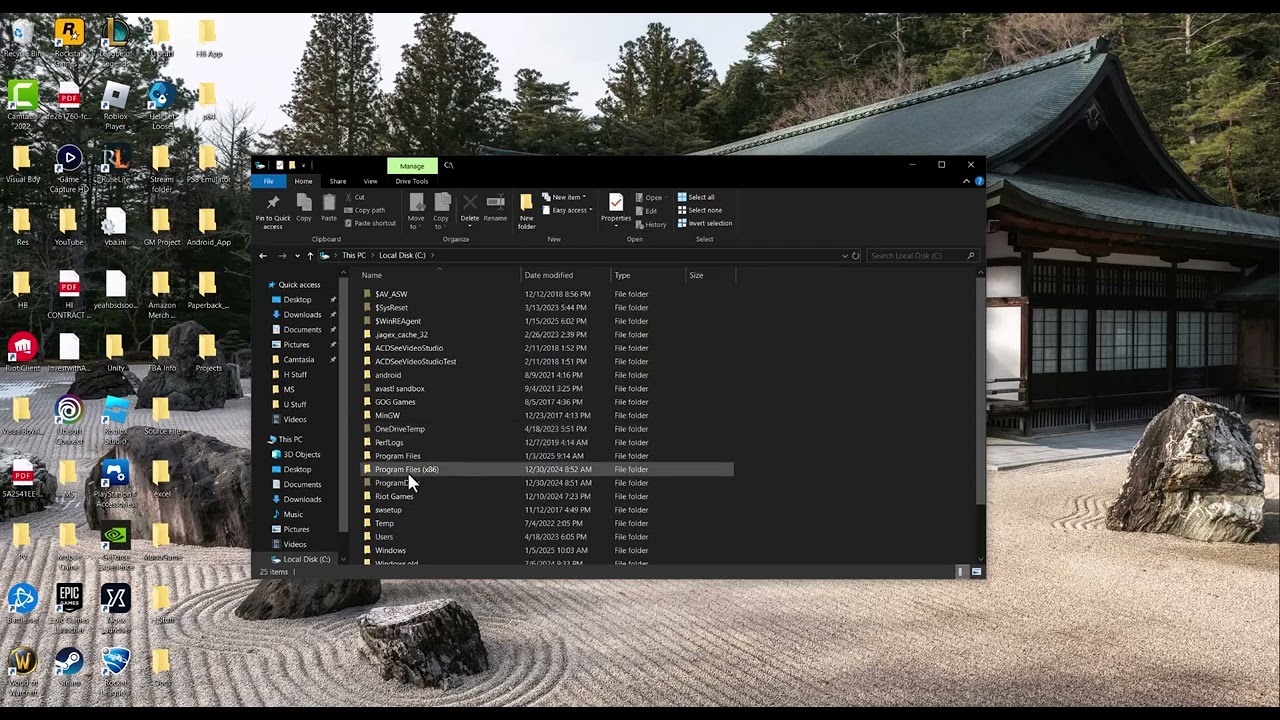Switch to large thumbnails view in status bar
The width and height of the screenshot is (1280, 720).
(x=976, y=572)
